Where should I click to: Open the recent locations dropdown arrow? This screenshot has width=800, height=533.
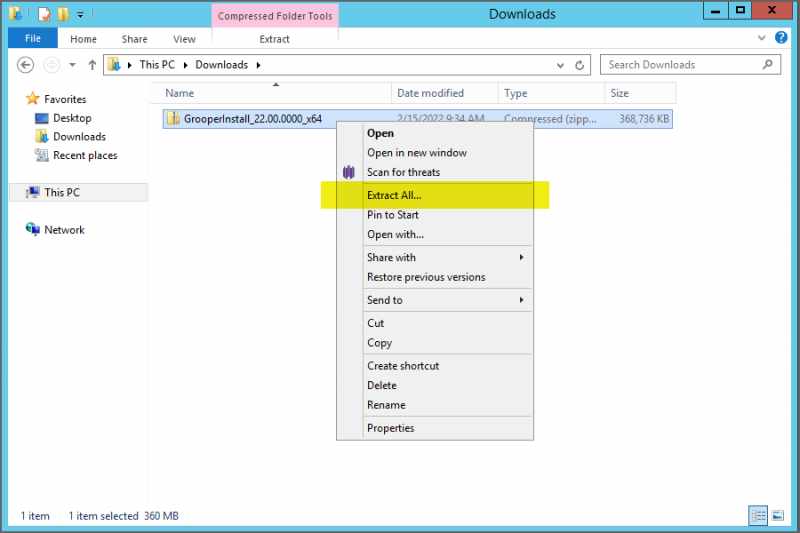coord(72,65)
